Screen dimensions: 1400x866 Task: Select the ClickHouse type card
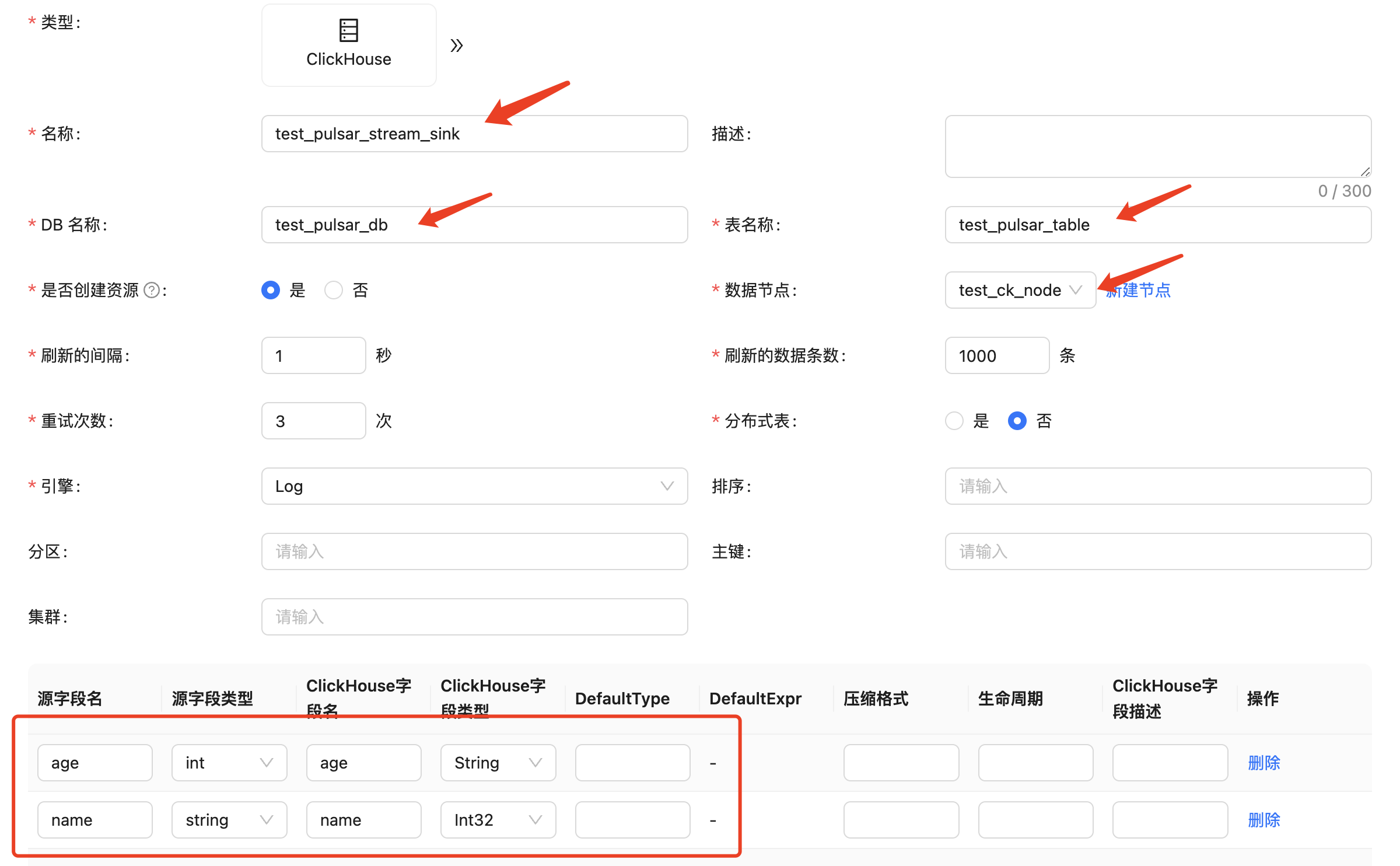[x=349, y=45]
